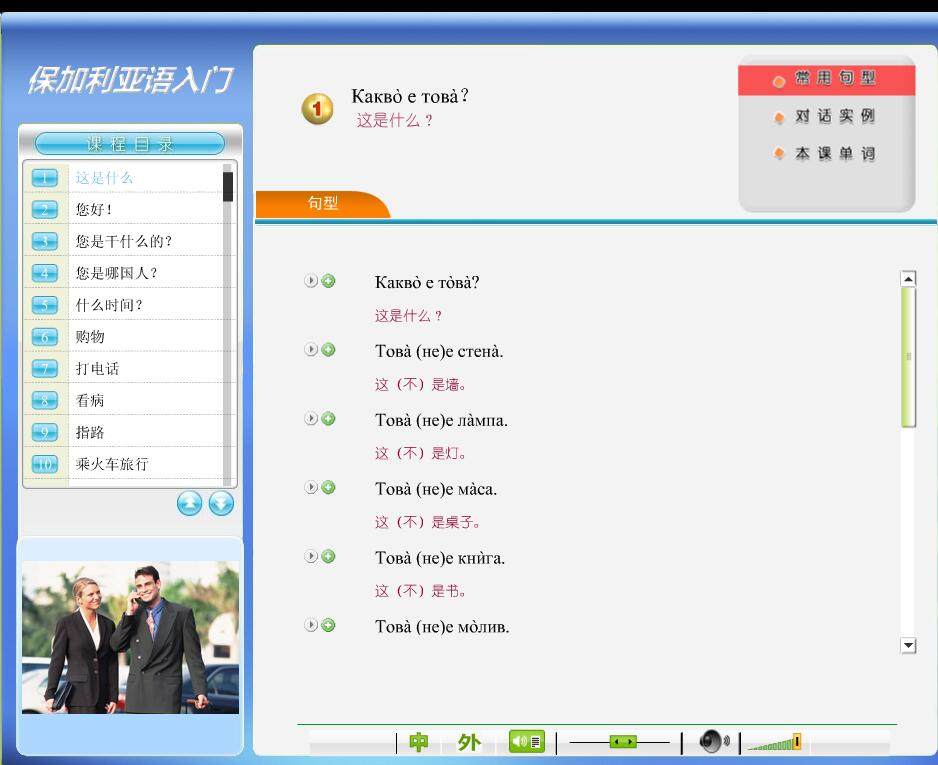Click the green speed slider handle
Viewport: 938px width, 765px height.
(x=623, y=742)
